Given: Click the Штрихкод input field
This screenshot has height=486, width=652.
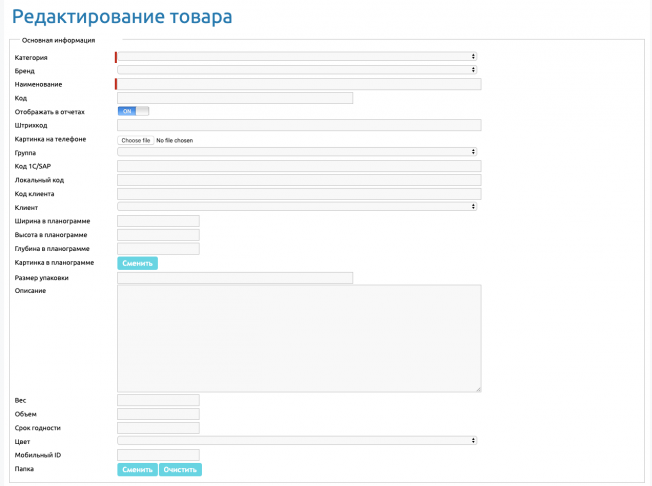Looking at the screenshot, I should (x=299, y=125).
